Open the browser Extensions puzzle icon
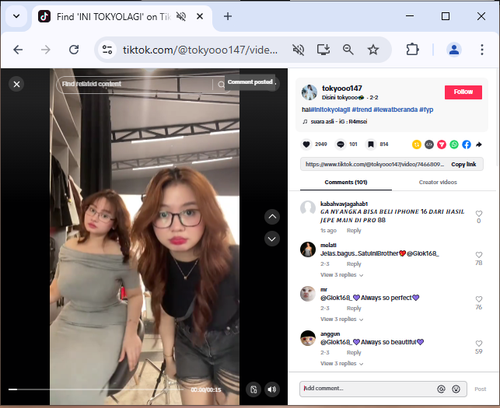Image resolution: width=500 pixels, height=408 pixels. 412,50
